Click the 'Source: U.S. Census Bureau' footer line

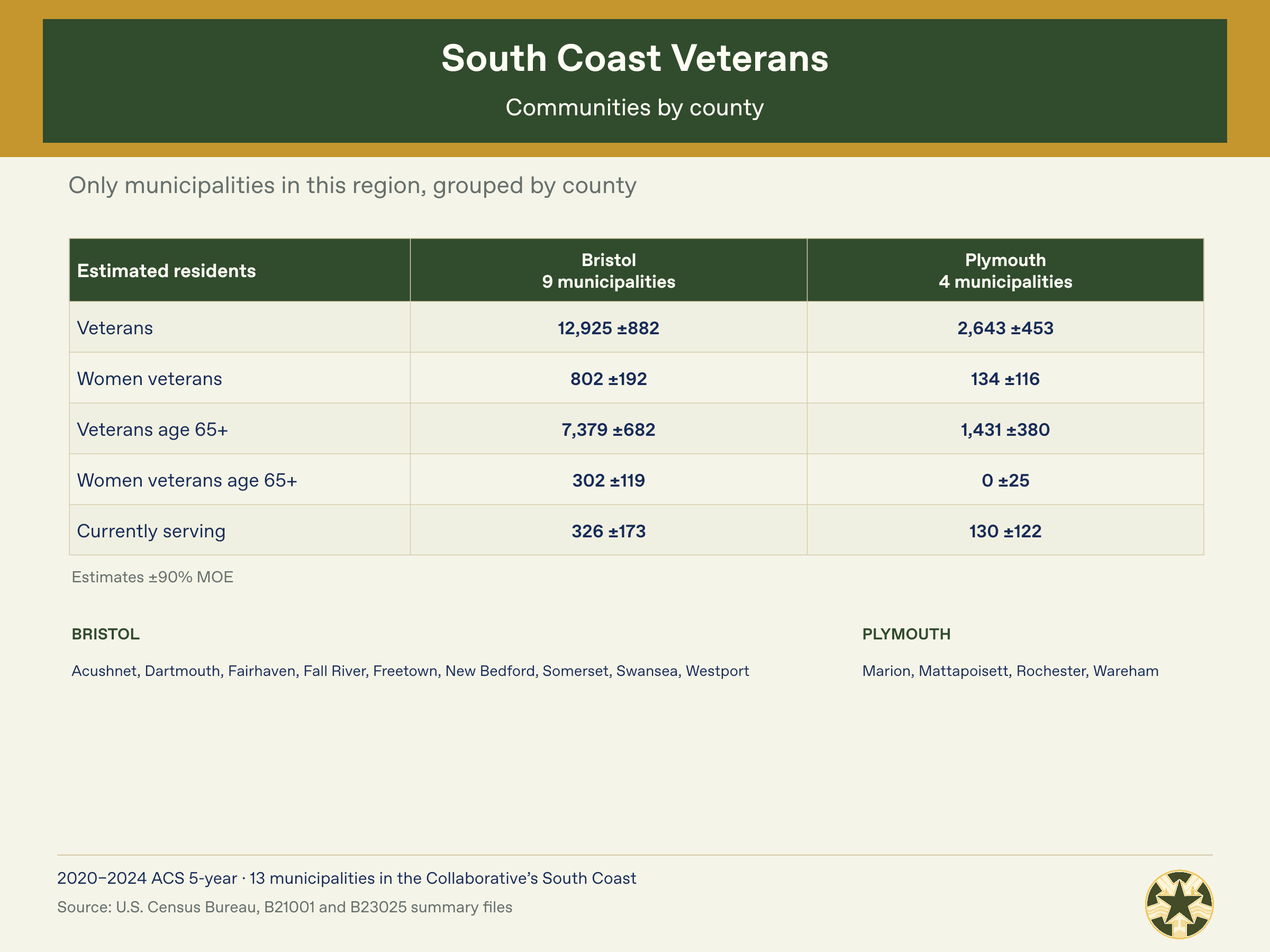285,907
